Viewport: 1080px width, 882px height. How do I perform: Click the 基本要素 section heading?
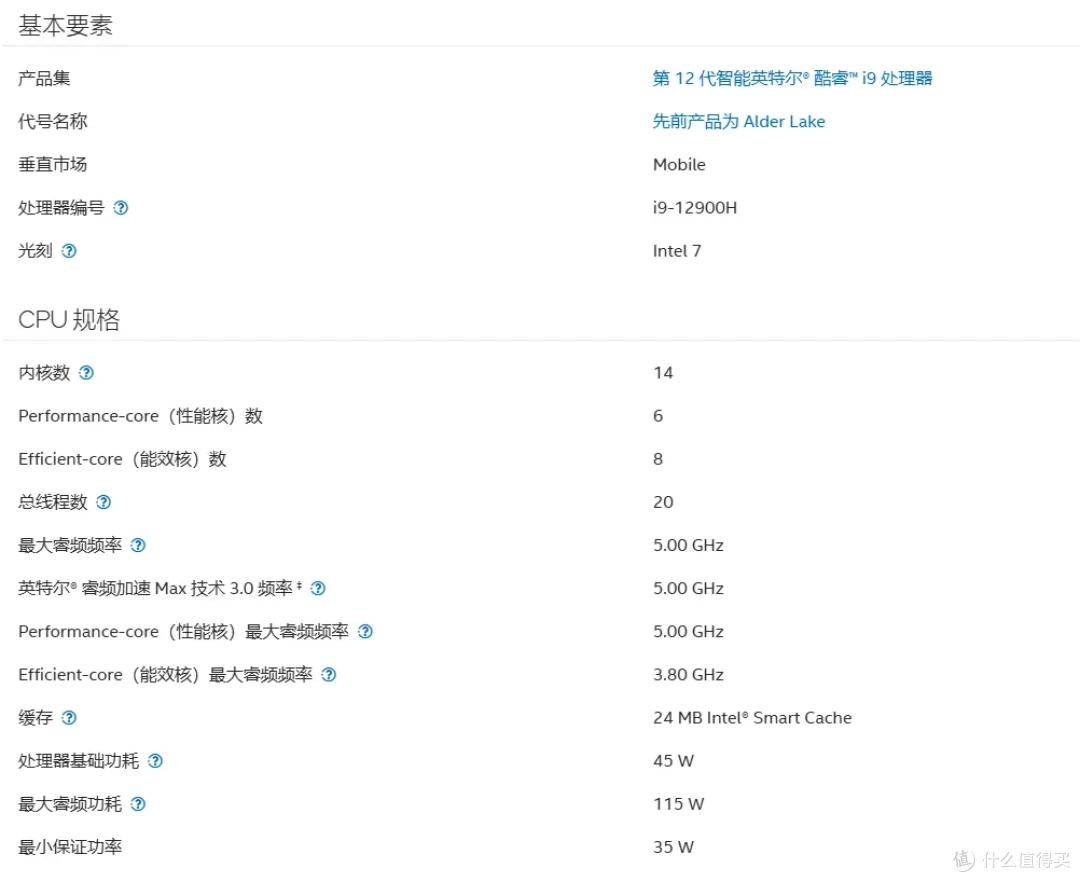pyautogui.click(x=65, y=26)
